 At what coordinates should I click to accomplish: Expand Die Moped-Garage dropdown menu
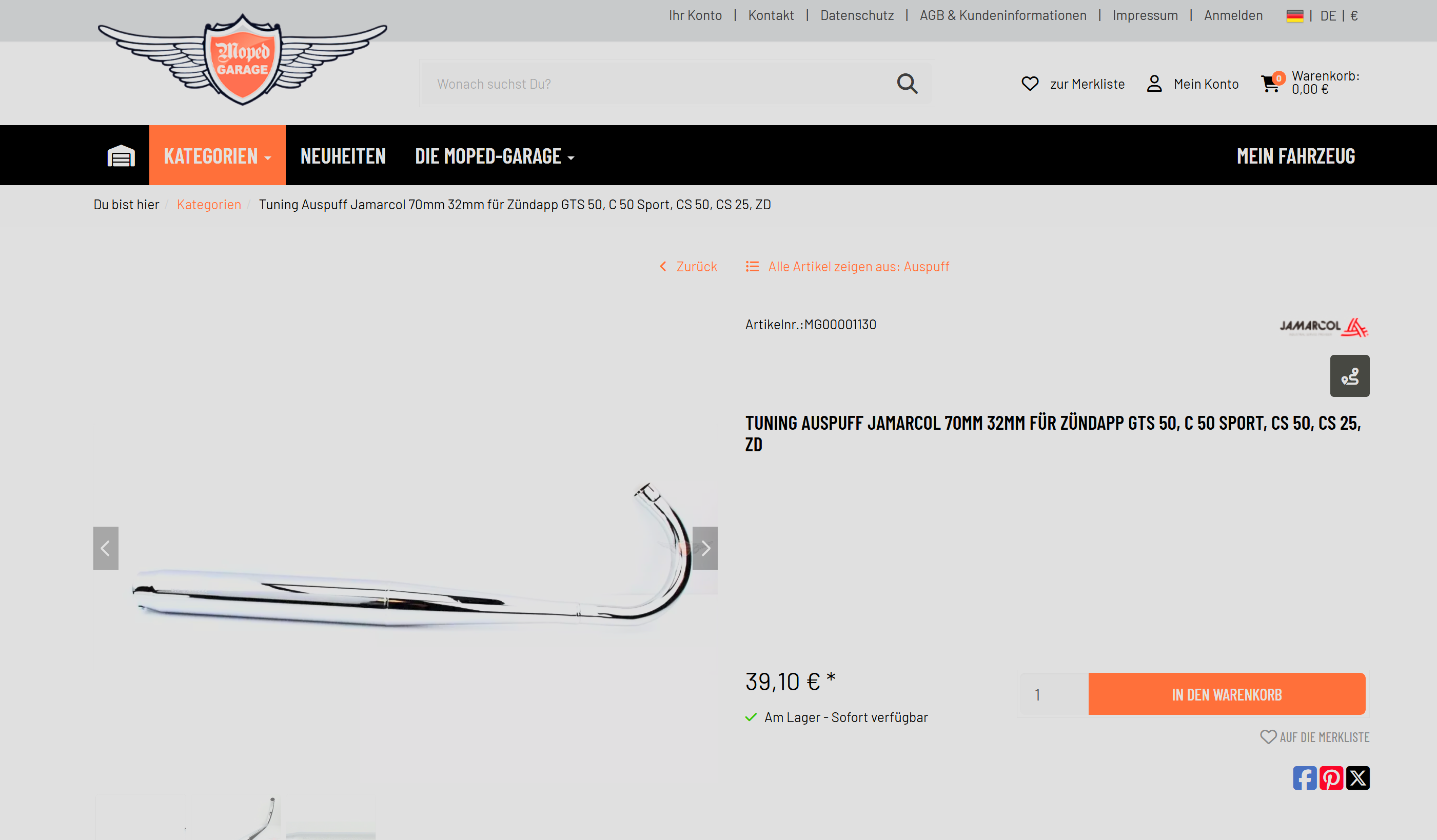pyautogui.click(x=495, y=155)
